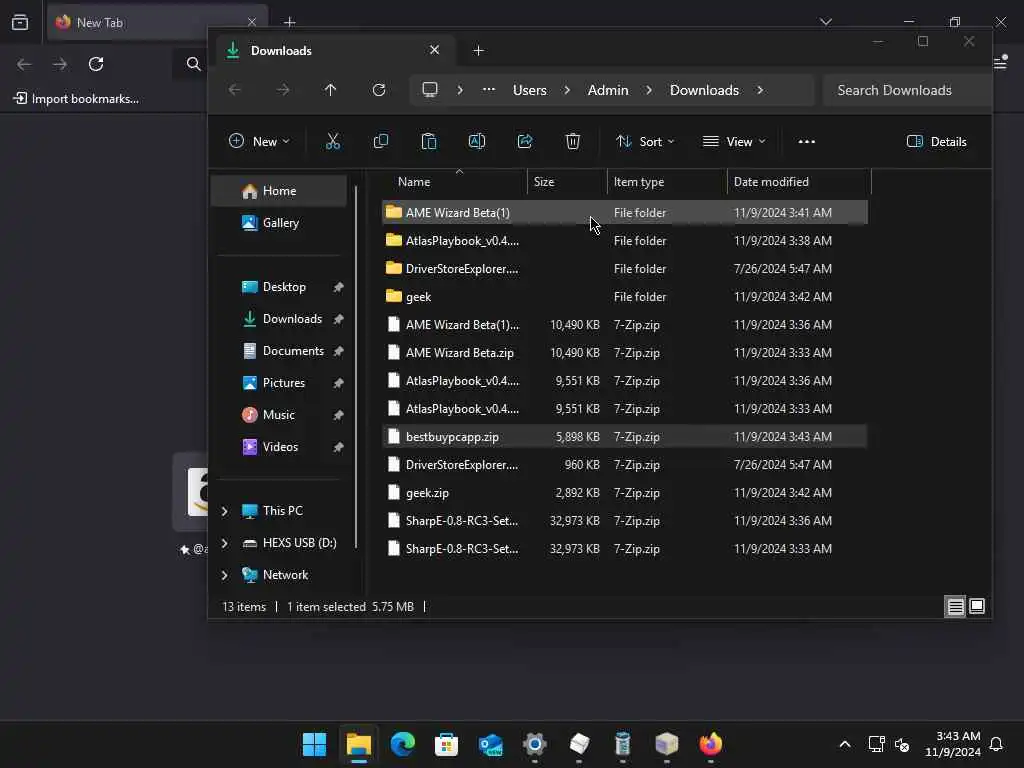Click the Search Downloads field

(908, 90)
